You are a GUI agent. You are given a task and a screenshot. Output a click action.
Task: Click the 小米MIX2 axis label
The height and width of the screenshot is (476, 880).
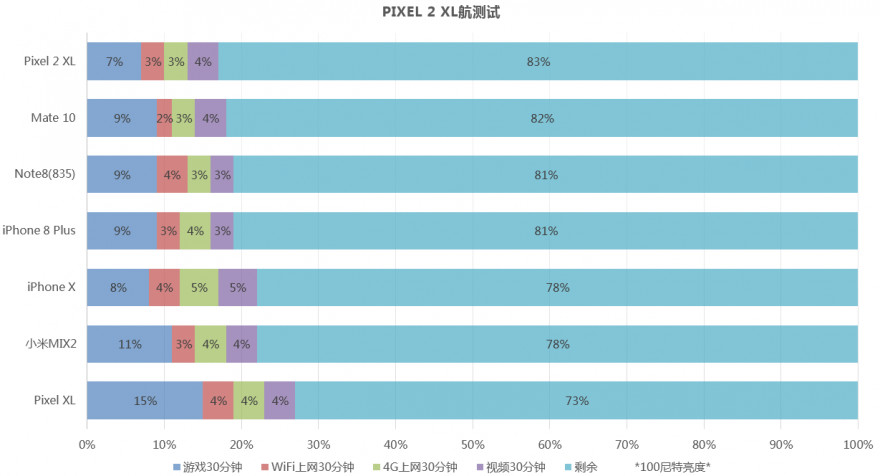click(51, 344)
